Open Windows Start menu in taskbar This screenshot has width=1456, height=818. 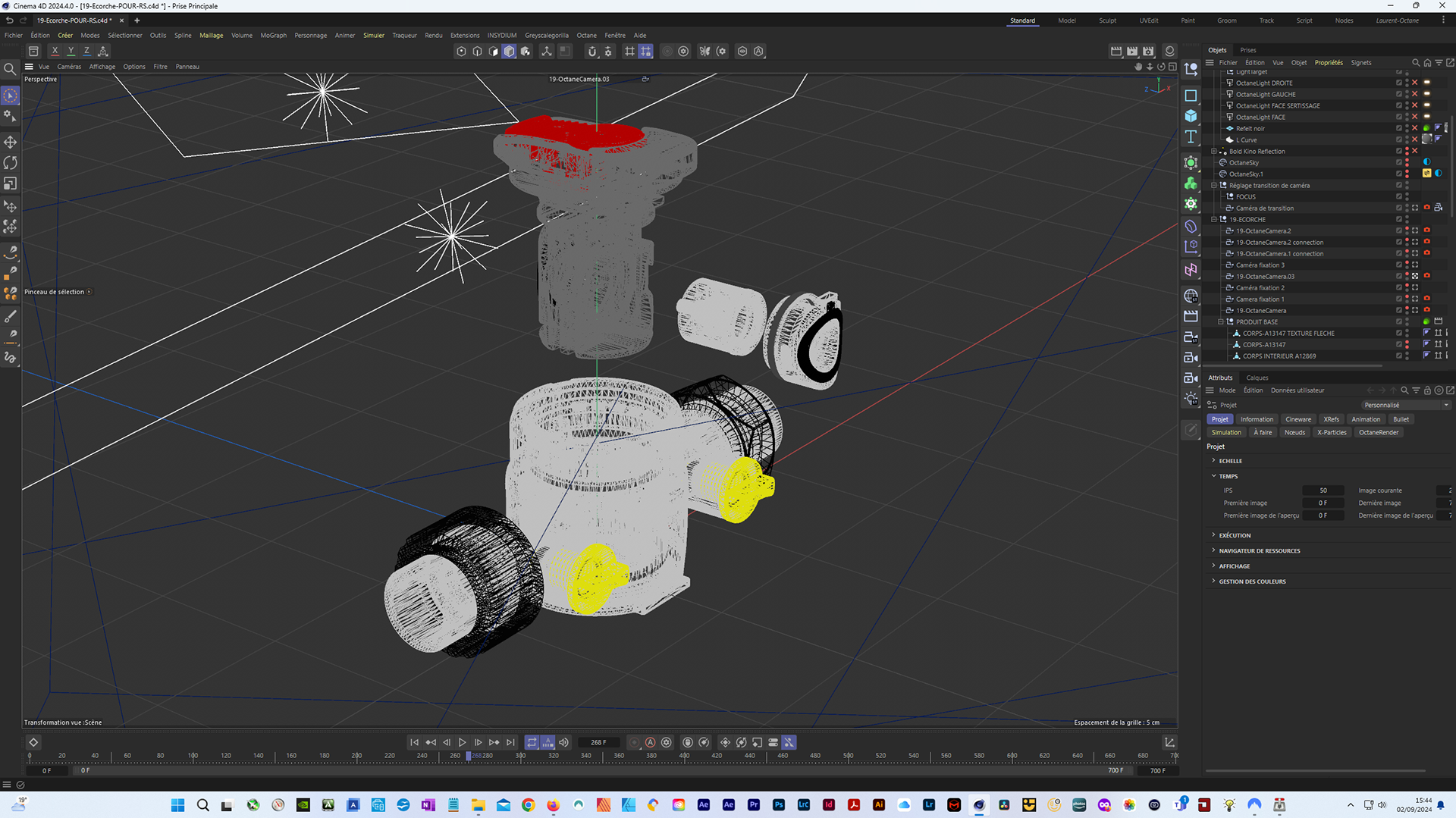[177, 805]
